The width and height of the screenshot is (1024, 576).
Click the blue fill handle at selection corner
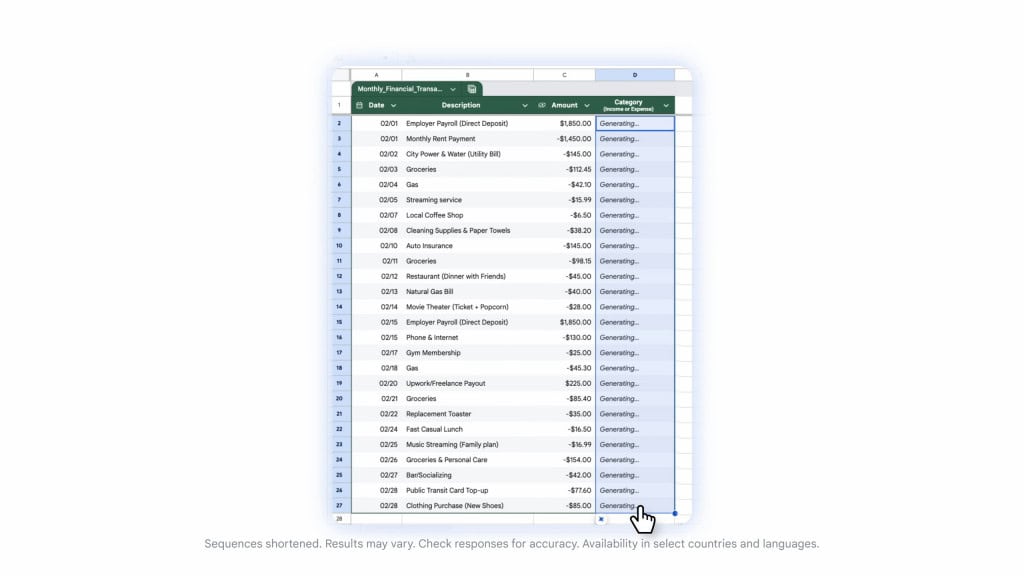[x=675, y=514]
